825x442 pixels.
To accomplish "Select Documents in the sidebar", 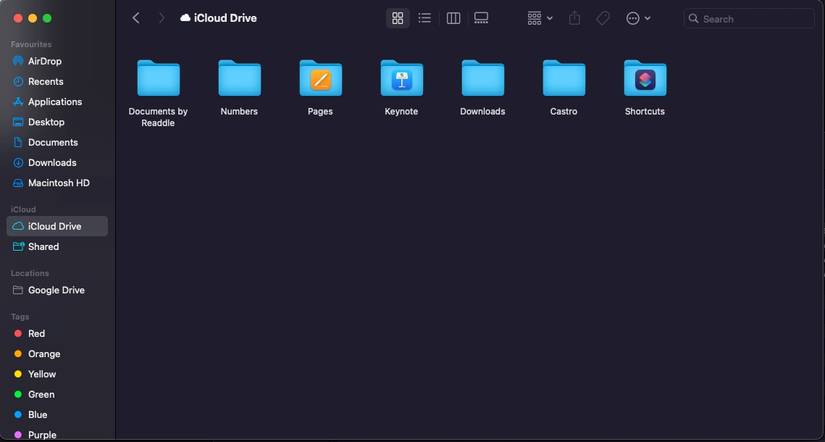I will (57, 142).
